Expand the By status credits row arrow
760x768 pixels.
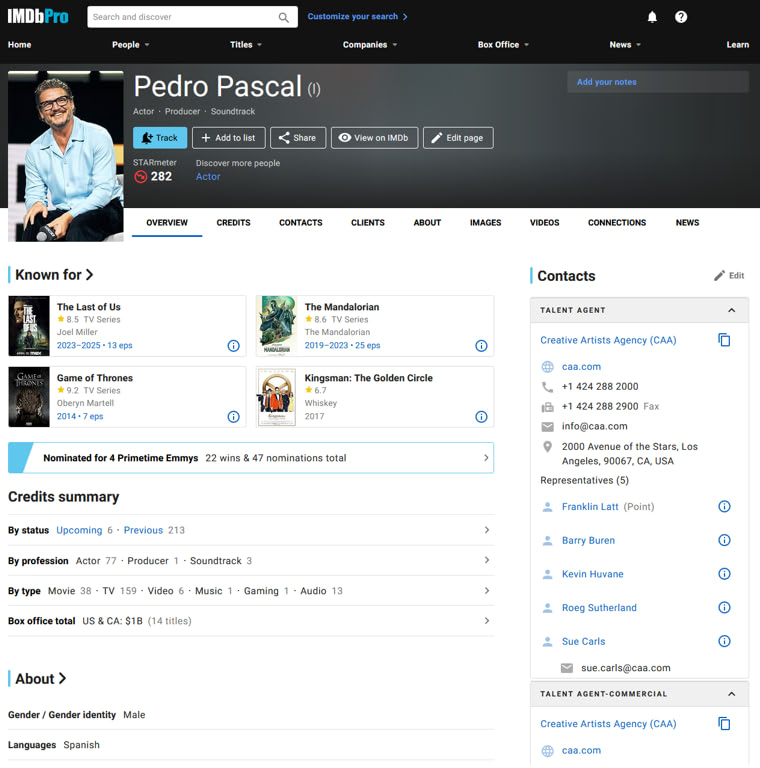(487, 530)
